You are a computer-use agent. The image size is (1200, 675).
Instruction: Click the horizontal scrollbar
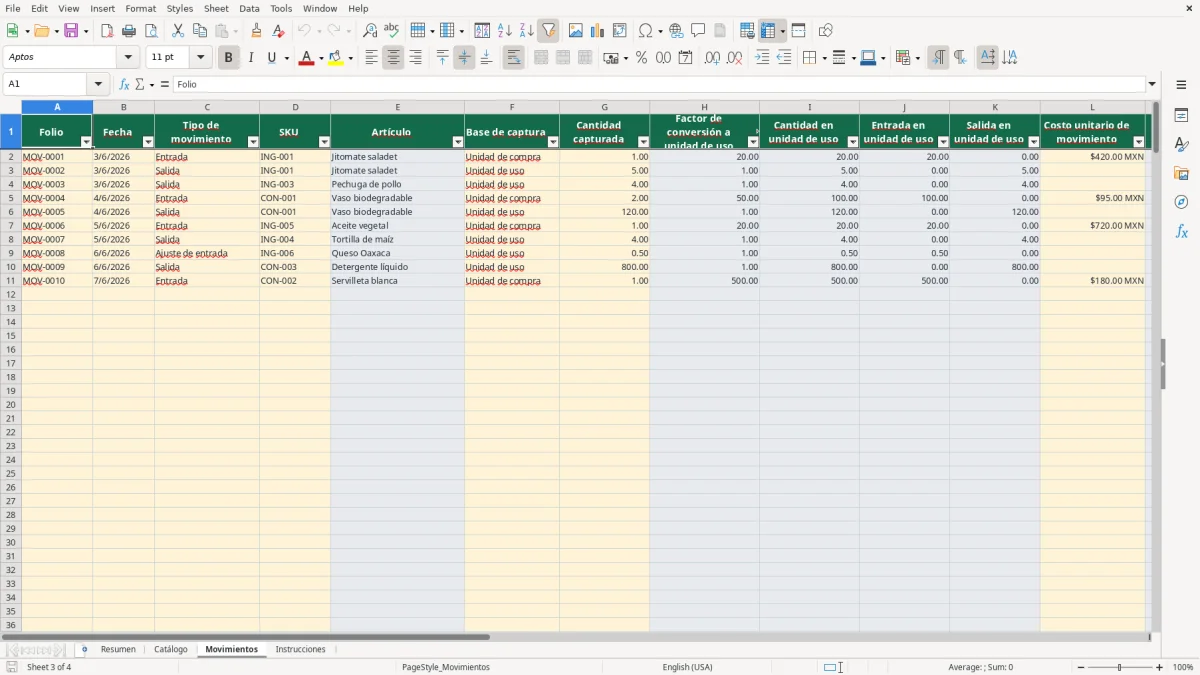click(245, 637)
